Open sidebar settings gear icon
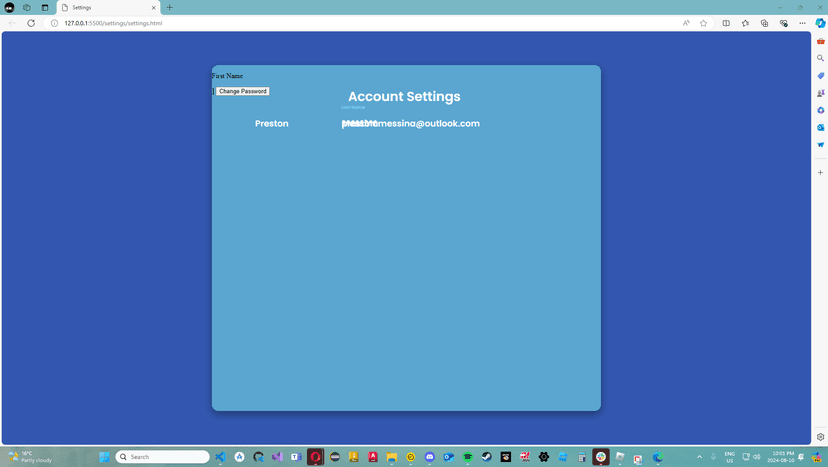 click(x=821, y=437)
